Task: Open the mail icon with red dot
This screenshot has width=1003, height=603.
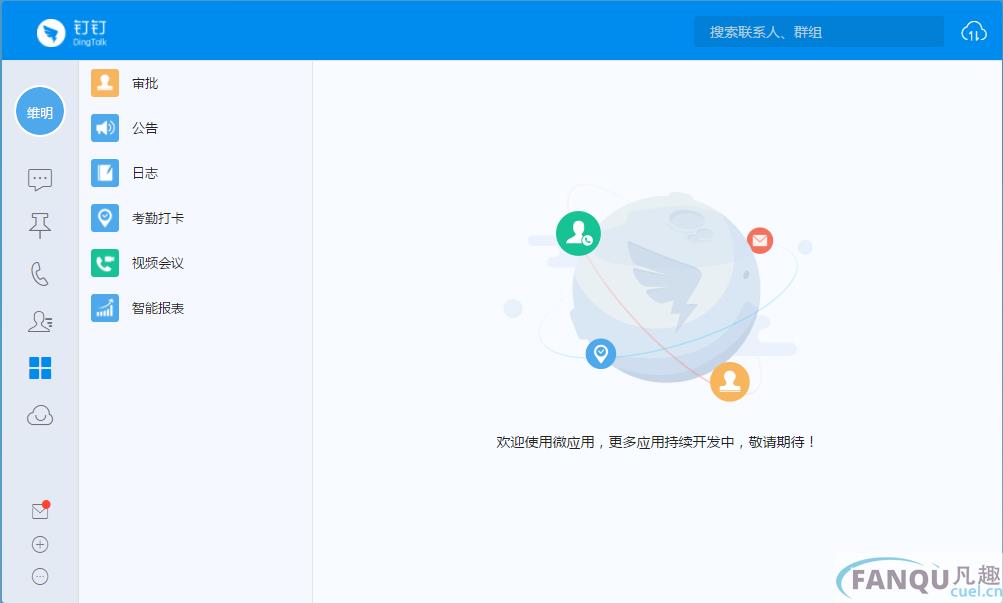Action: point(40,510)
